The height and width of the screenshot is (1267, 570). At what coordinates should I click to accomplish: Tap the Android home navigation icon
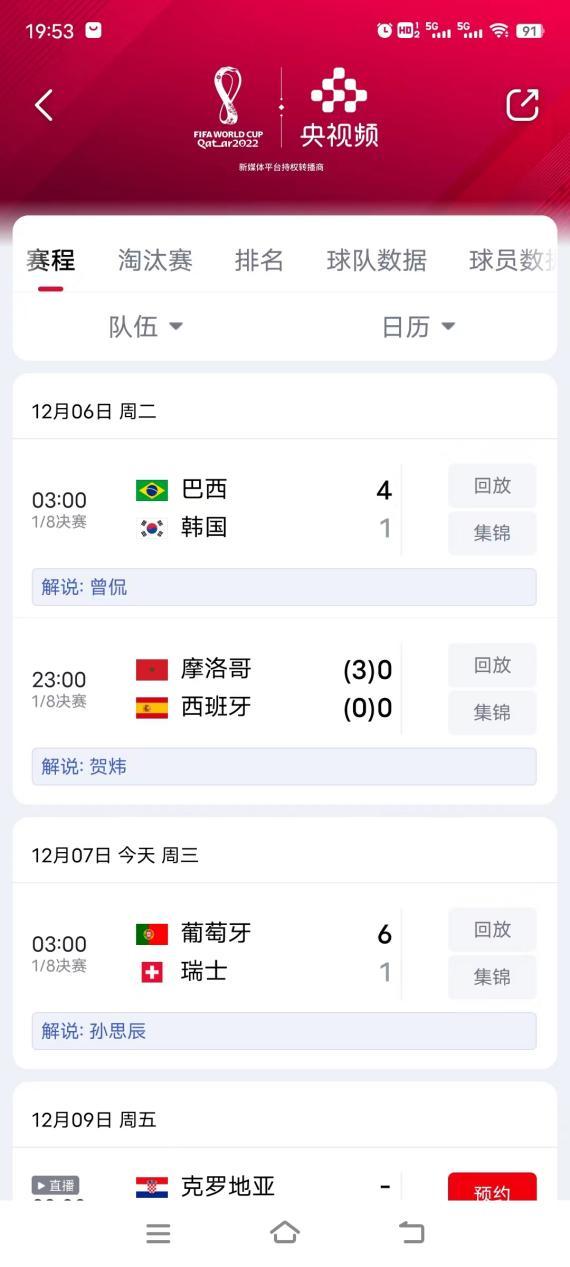[x=285, y=1233]
